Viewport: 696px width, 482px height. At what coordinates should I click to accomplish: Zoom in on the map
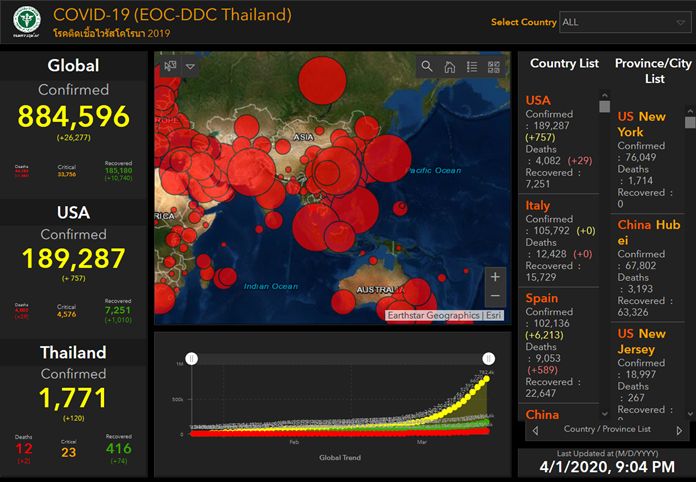tap(494, 276)
